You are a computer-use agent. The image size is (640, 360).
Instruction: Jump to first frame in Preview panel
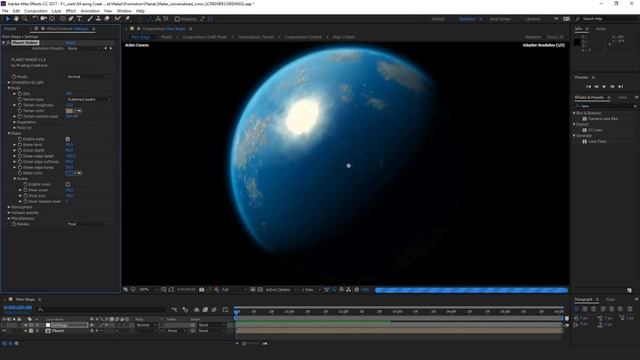pyautogui.click(x=588, y=87)
